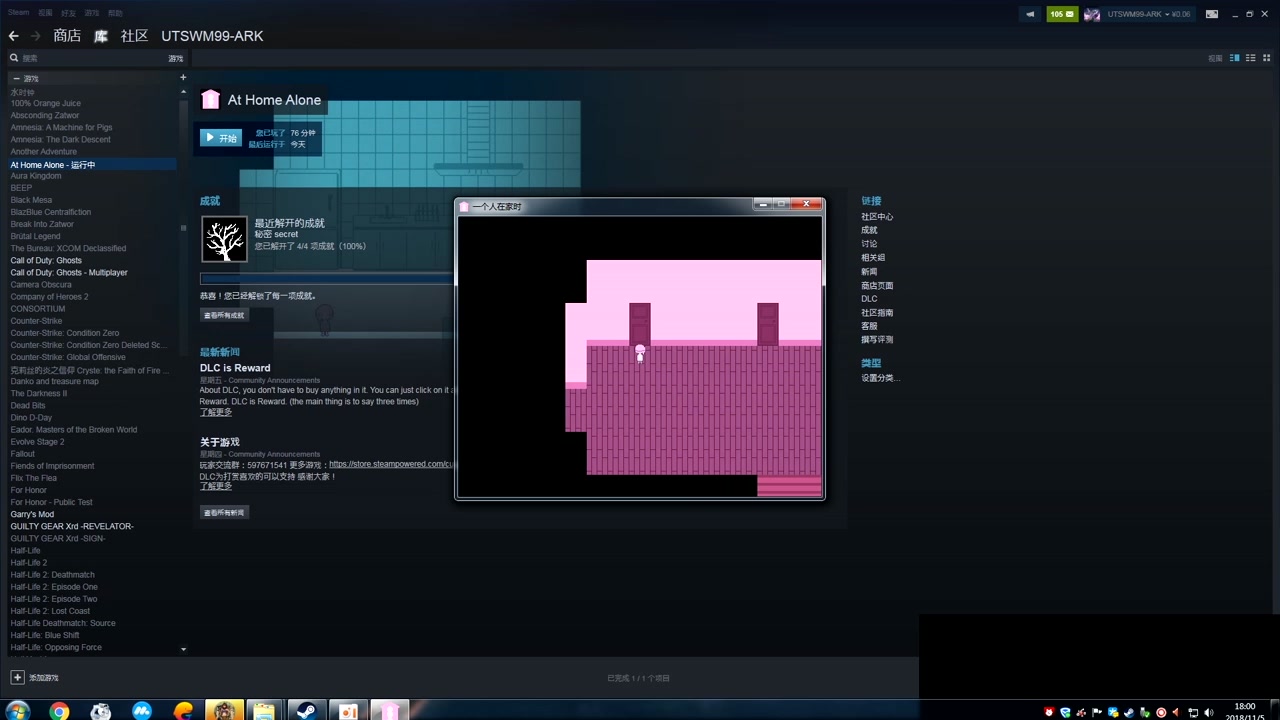Click the pink game icon in taskbar

[390, 711]
